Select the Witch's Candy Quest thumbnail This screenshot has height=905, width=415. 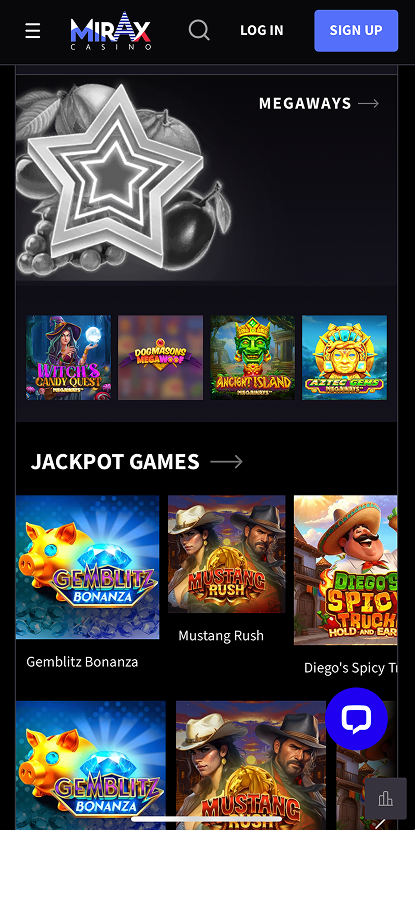pyautogui.click(x=69, y=357)
